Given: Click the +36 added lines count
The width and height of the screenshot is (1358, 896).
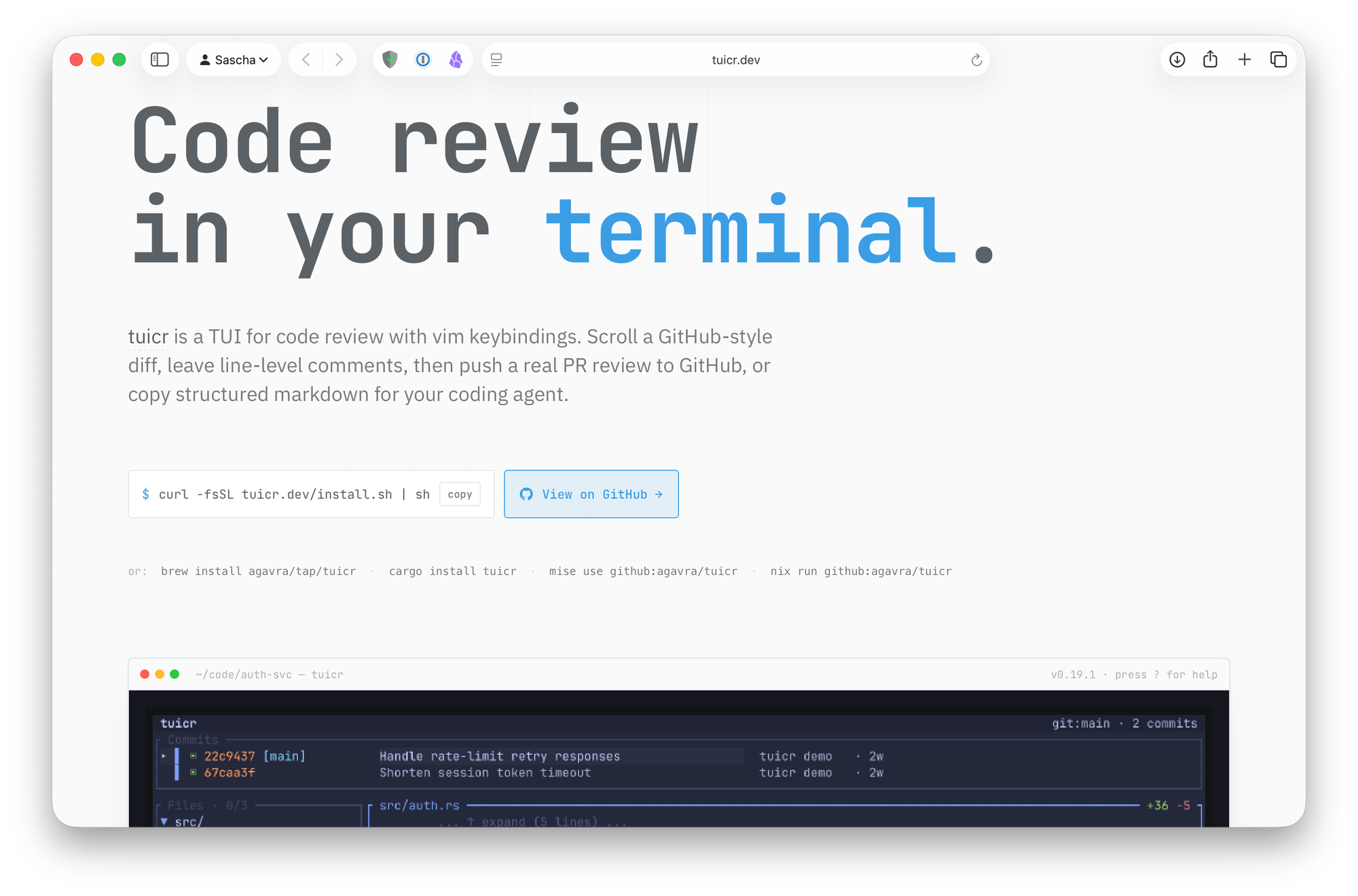Looking at the screenshot, I should 1158,806.
